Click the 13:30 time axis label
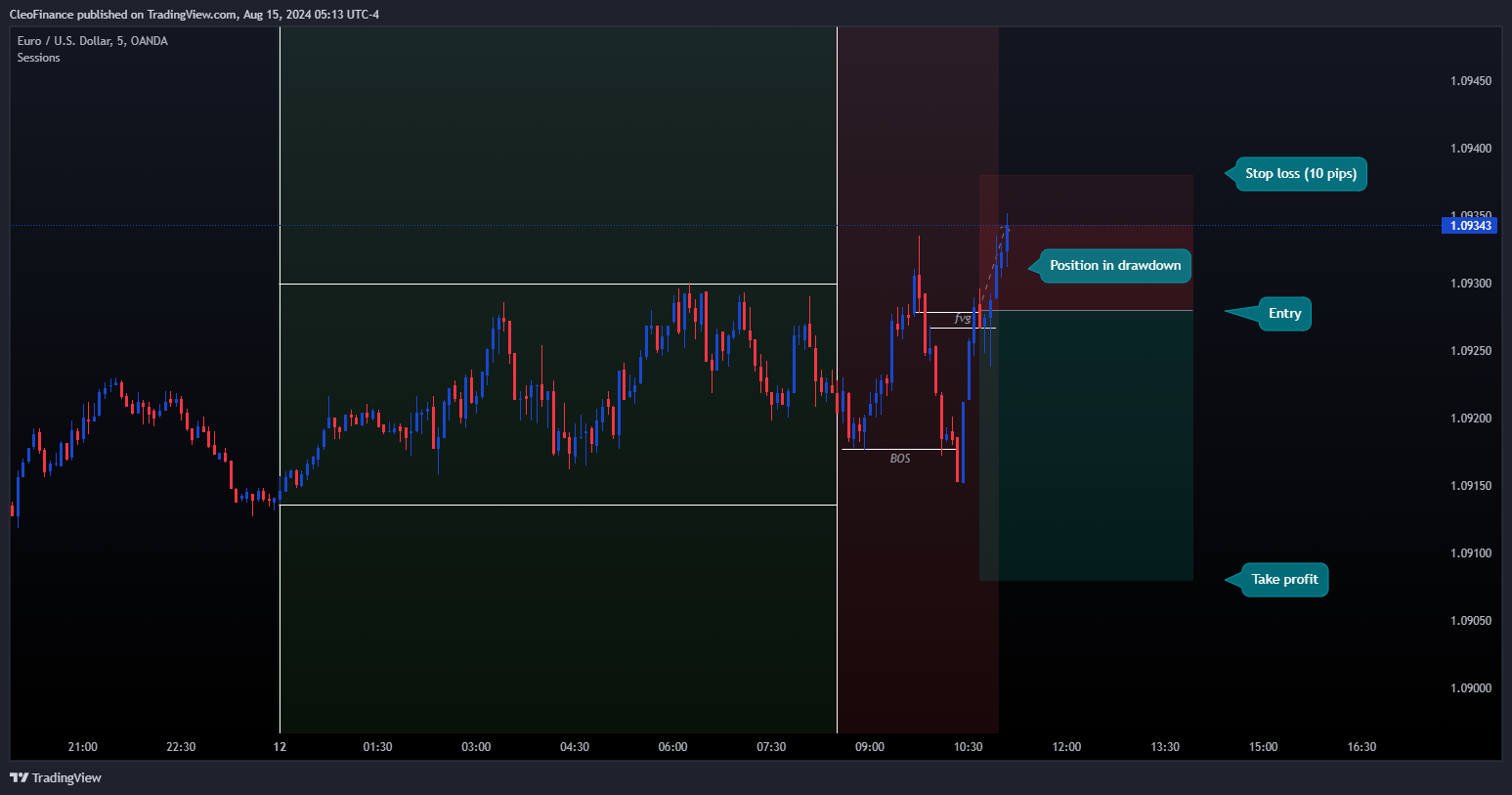The image size is (1512, 795). pyautogui.click(x=1165, y=747)
